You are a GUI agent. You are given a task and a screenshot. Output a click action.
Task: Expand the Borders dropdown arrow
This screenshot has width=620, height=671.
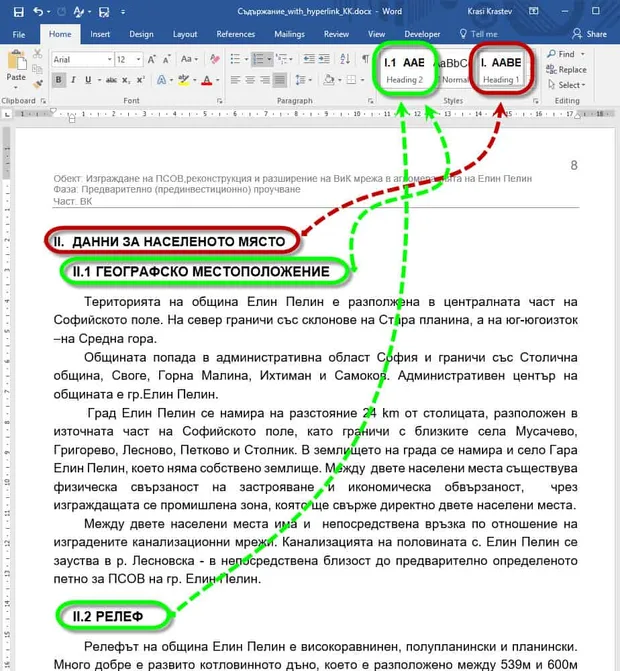362,80
